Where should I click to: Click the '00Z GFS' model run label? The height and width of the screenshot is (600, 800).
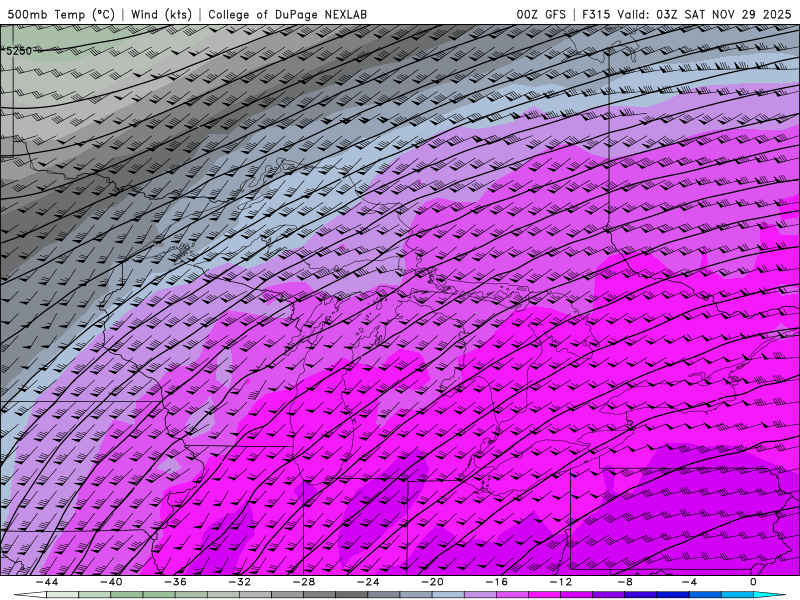(541, 14)
